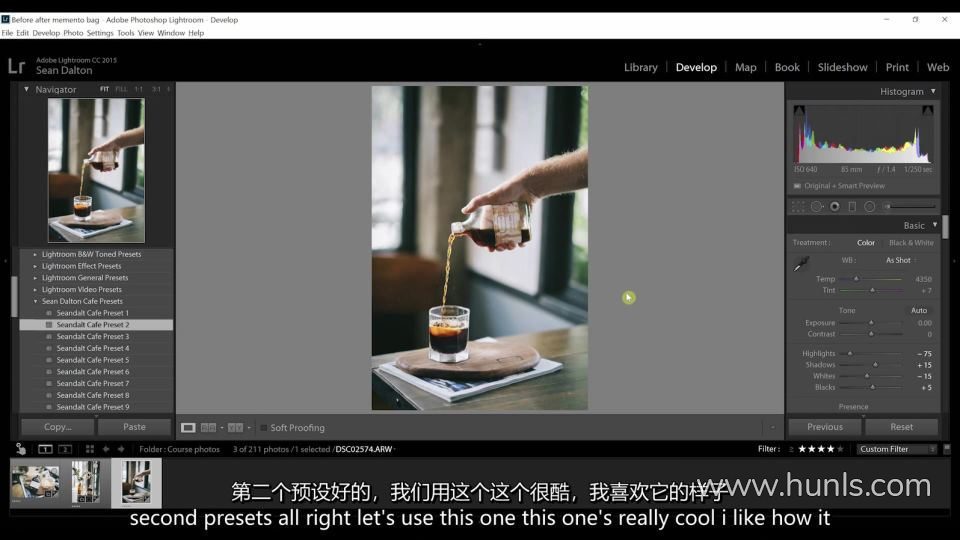Select the Spot Removal tool
The height and width of the screenshot is (540, 960).
pos(817,207)
